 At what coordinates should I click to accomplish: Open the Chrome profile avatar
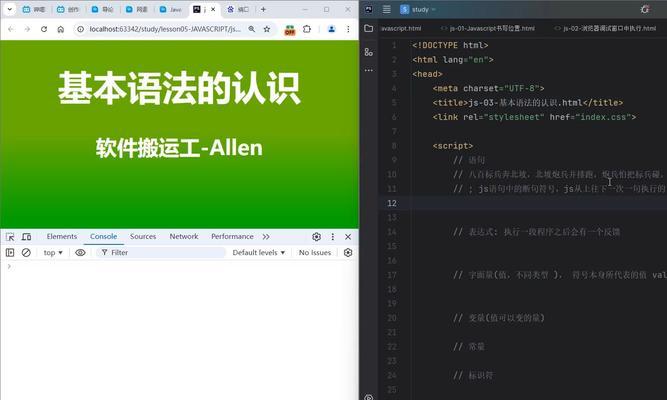pos(331,29)
